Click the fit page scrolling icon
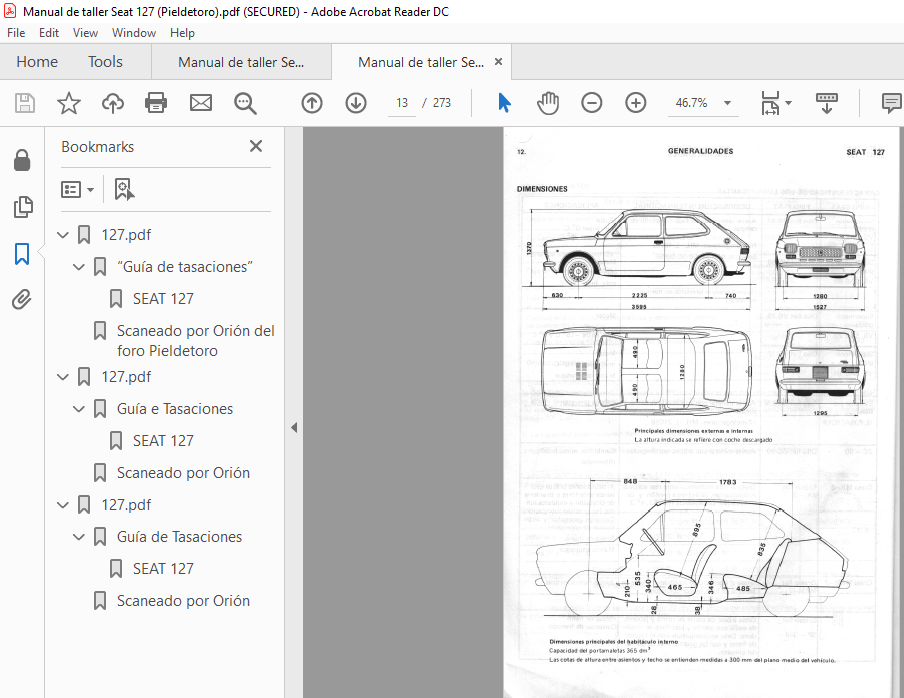 [770, 103]
